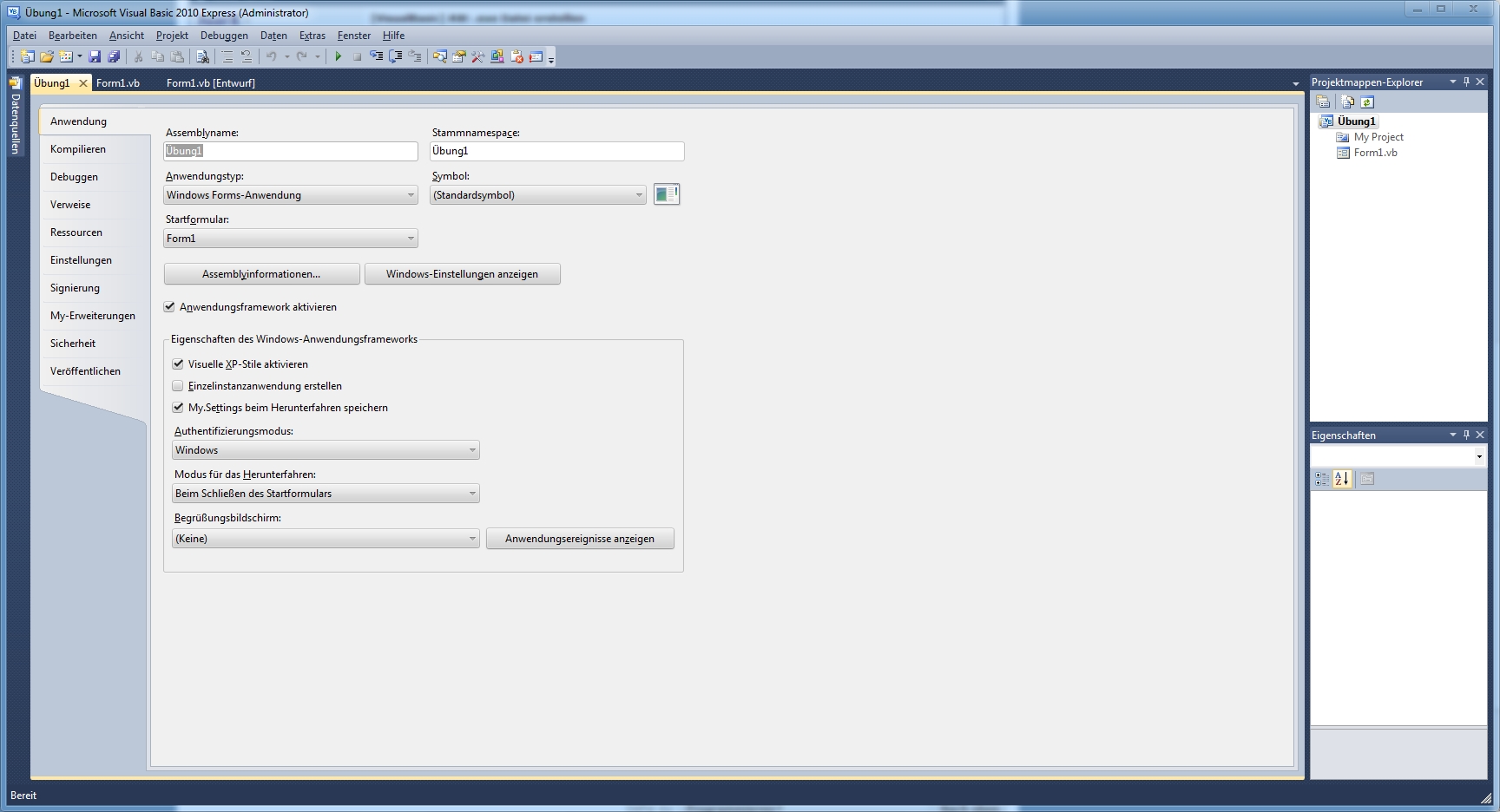This screenshot has height=812, width=1500.
Task: Click Properties icon in Projektmappen-Explorer toolbar
Action: tap(1324, 101)
